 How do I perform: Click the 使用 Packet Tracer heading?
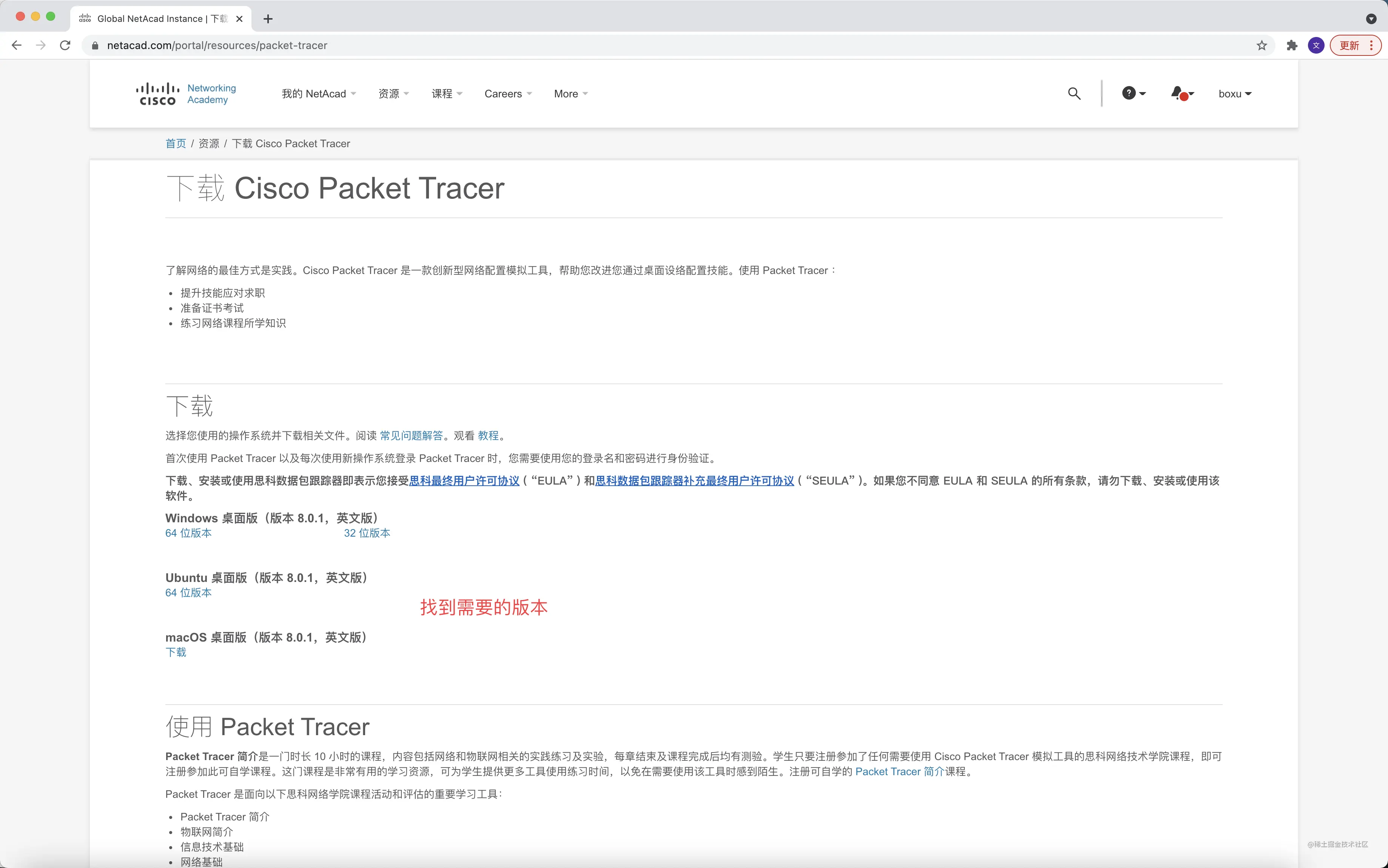(268, 727)
